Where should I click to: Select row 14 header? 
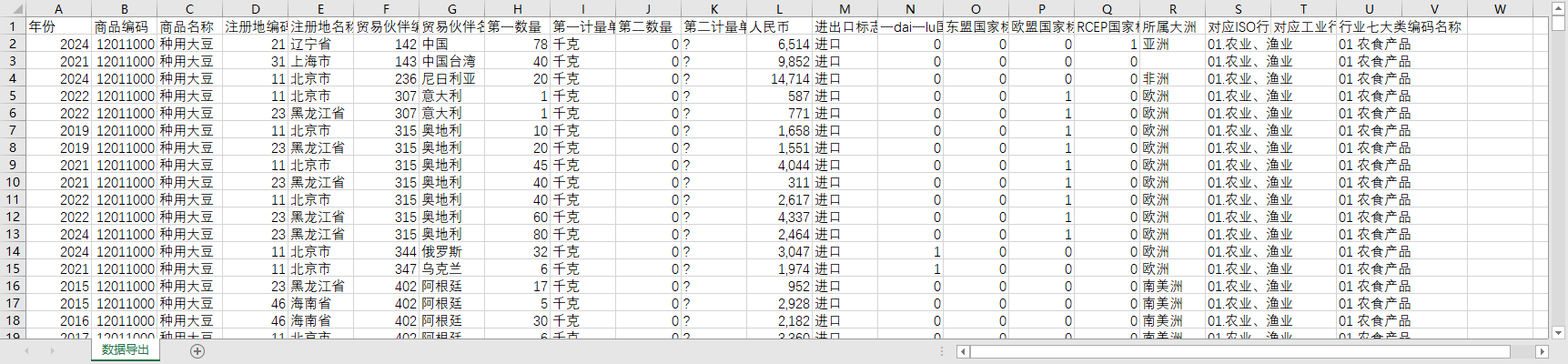pos(13,251)
